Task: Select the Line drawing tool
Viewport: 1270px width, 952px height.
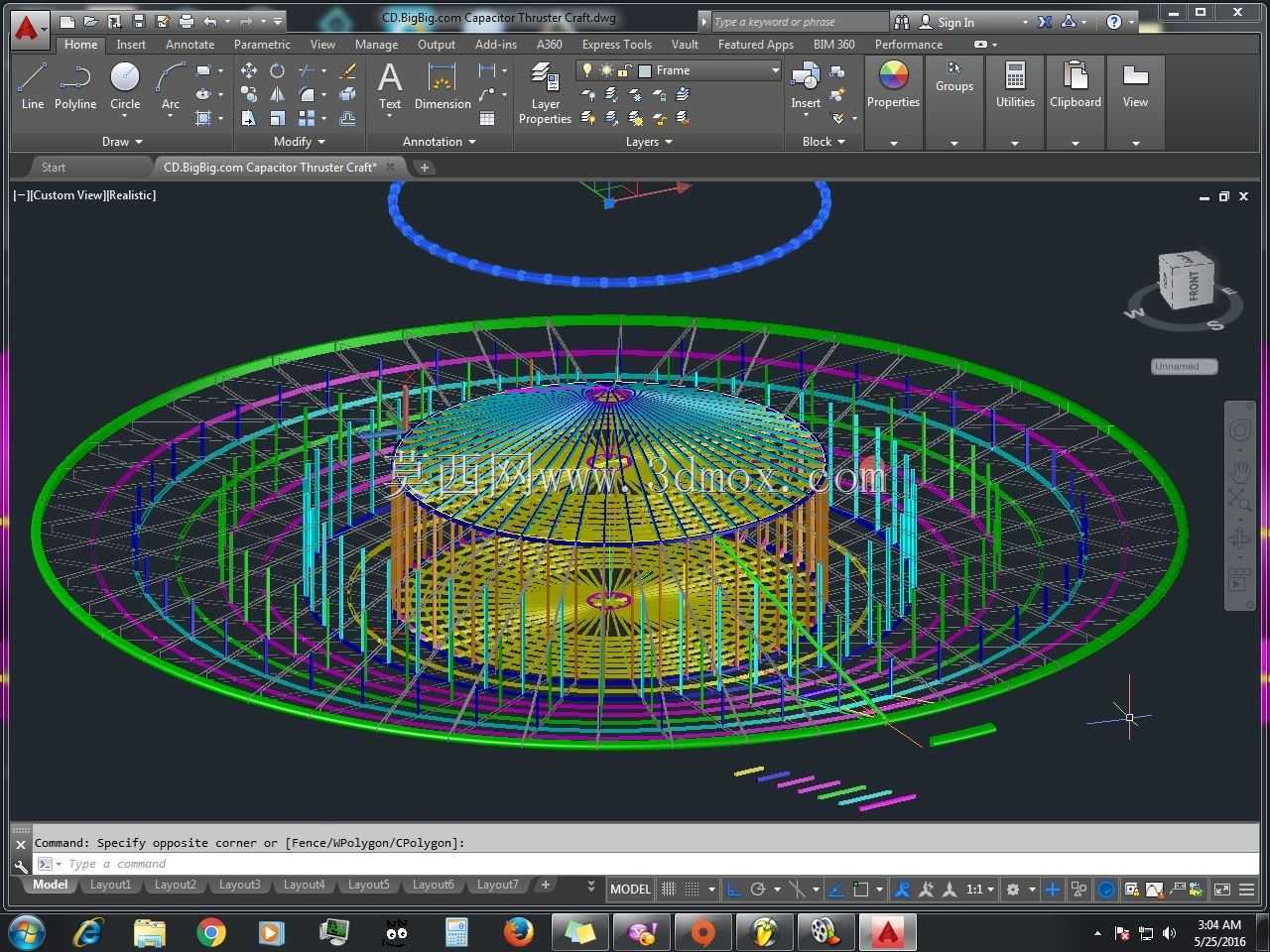Action: click(33, 84)
